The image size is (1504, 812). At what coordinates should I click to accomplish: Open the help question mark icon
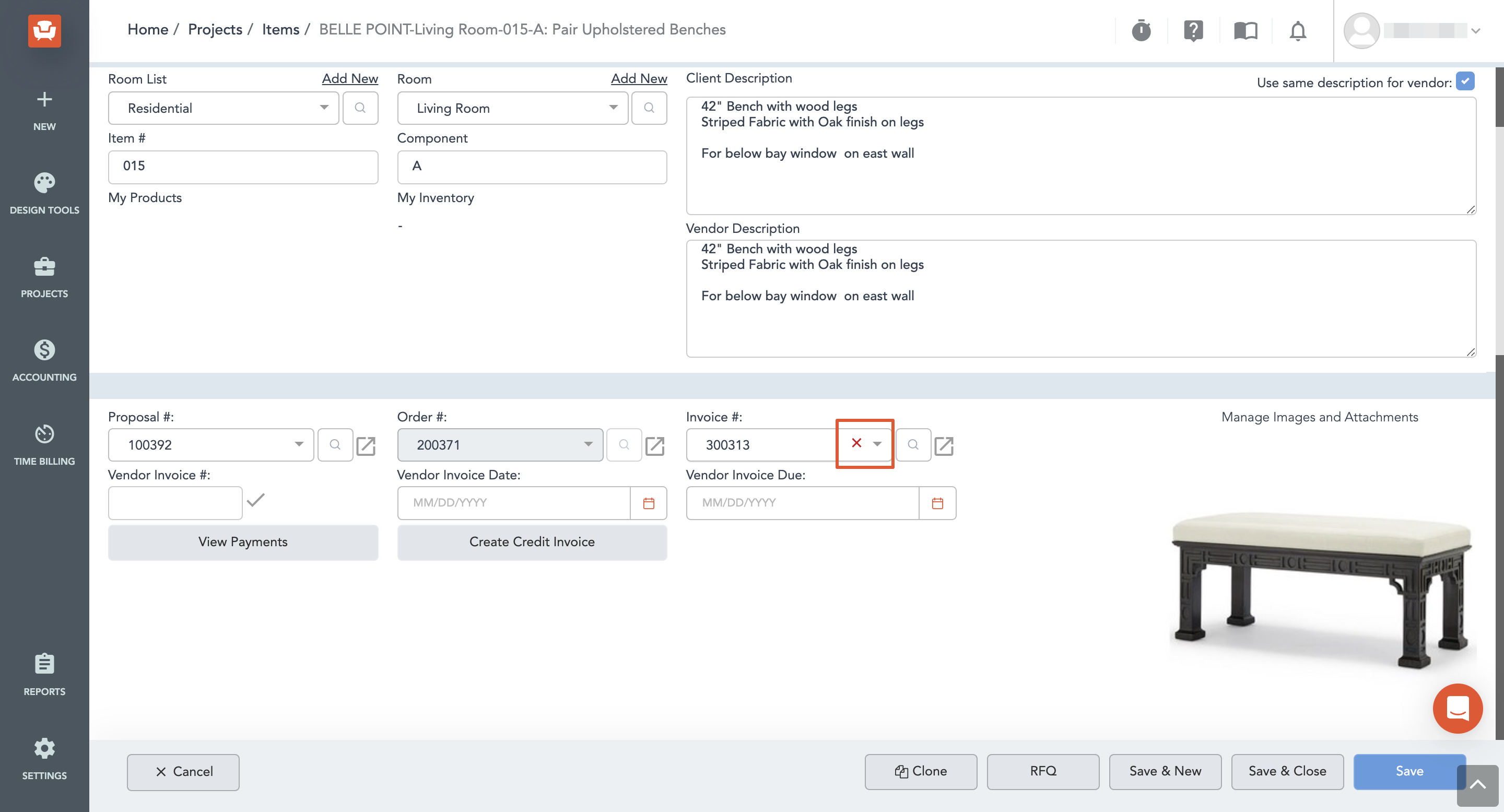click(1193, 30)
